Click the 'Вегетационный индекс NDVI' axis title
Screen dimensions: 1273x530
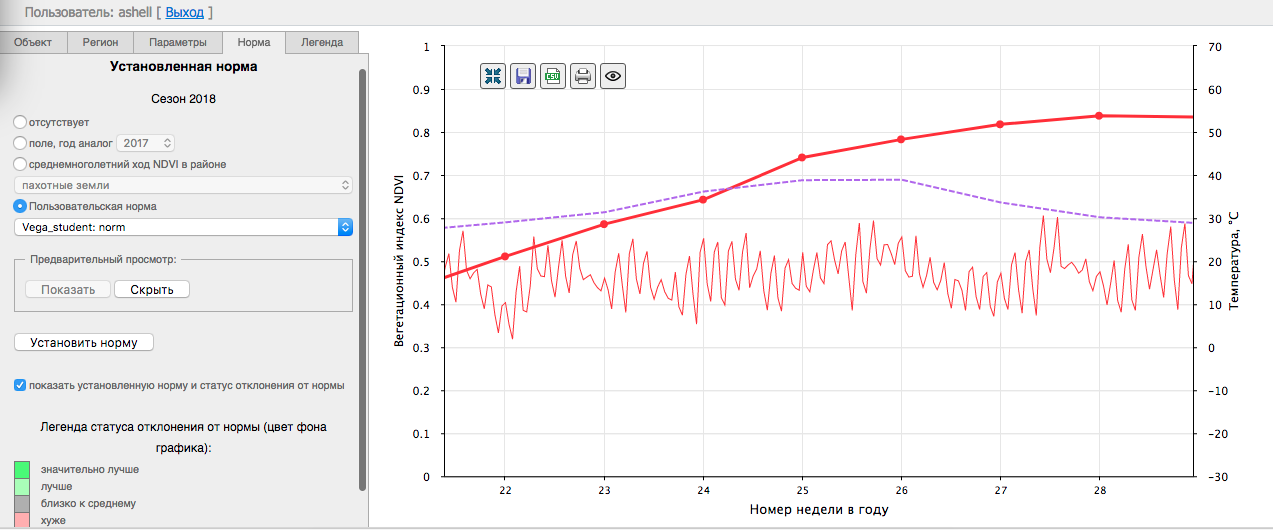pyautogui.click(x=400, y=260)
